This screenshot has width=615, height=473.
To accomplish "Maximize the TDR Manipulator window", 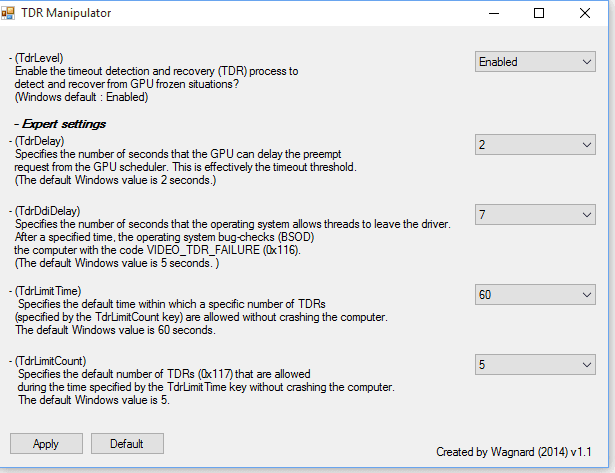I will coord(539,13).
